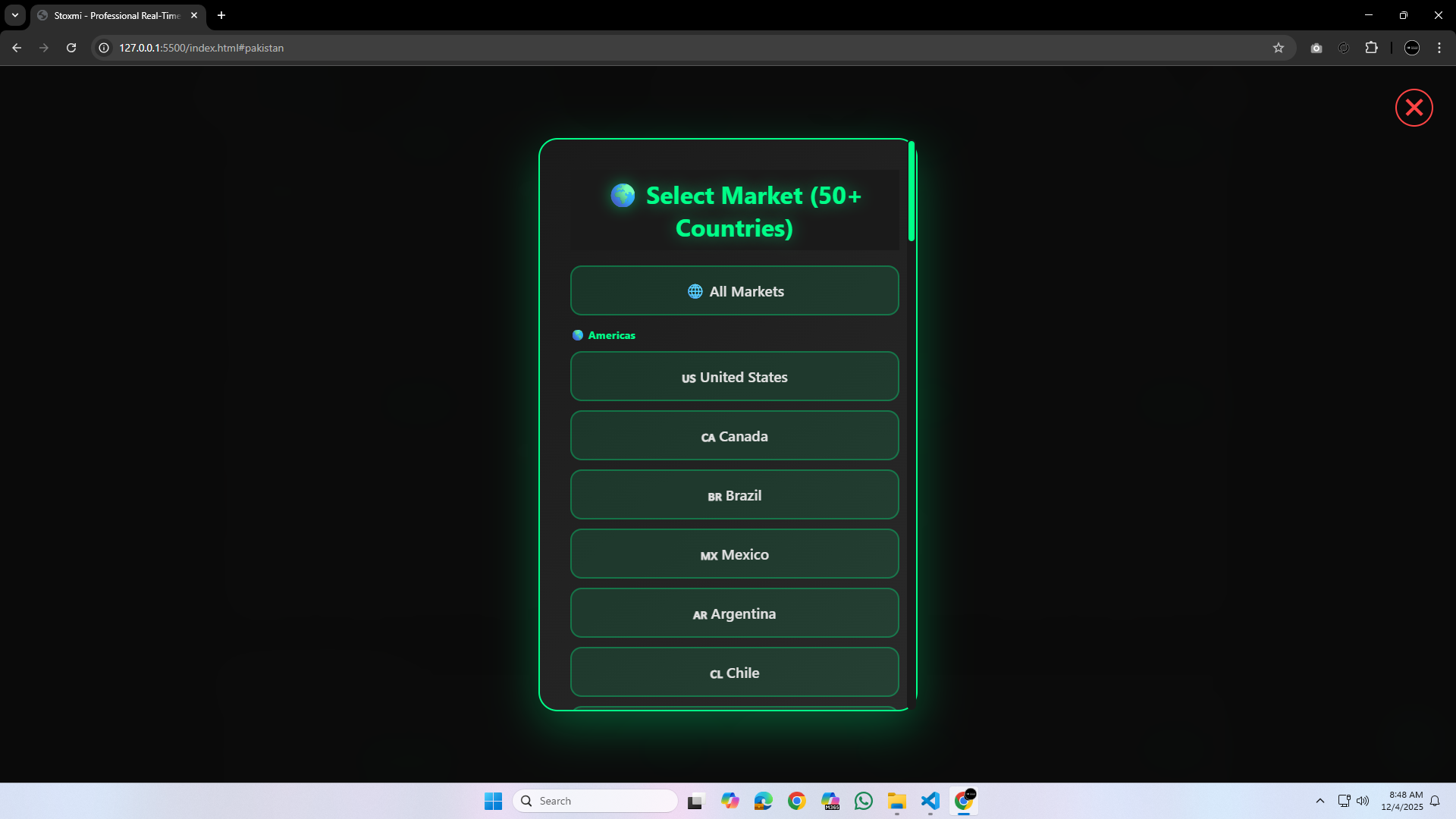Expand hidden icons in the system tray
This screenshot has height=819, width=1456.
pyautogui.click(x=1320, y=800)
